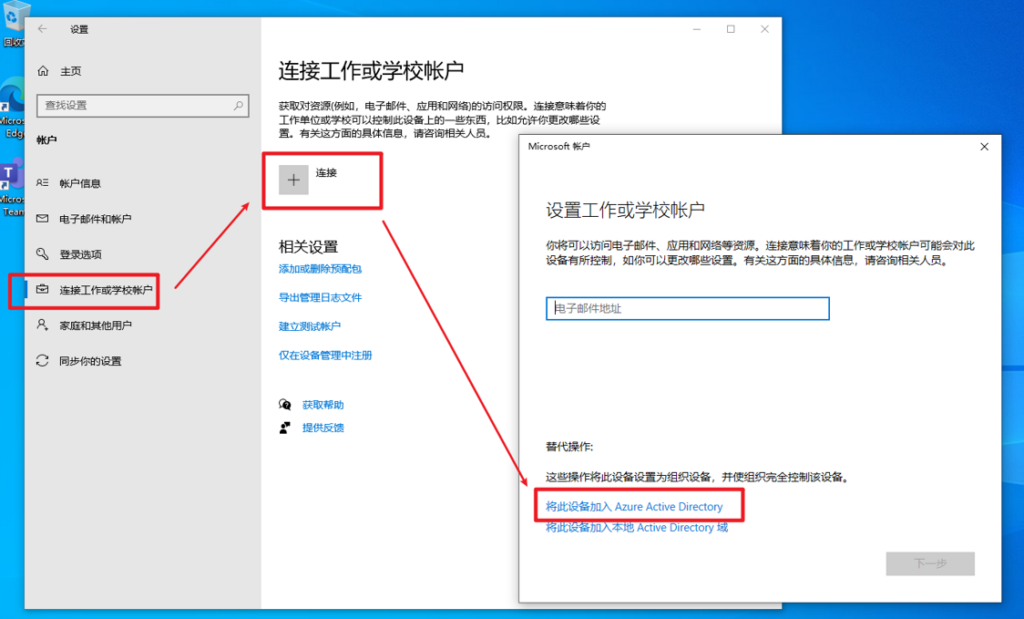
Task: Click the key icon for 登录选项
Action: [42, 254]
